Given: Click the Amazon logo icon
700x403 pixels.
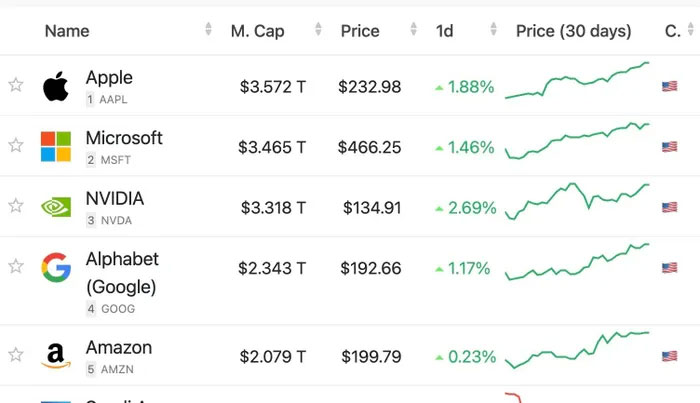Looking at the screenshot, I should 56,356.
